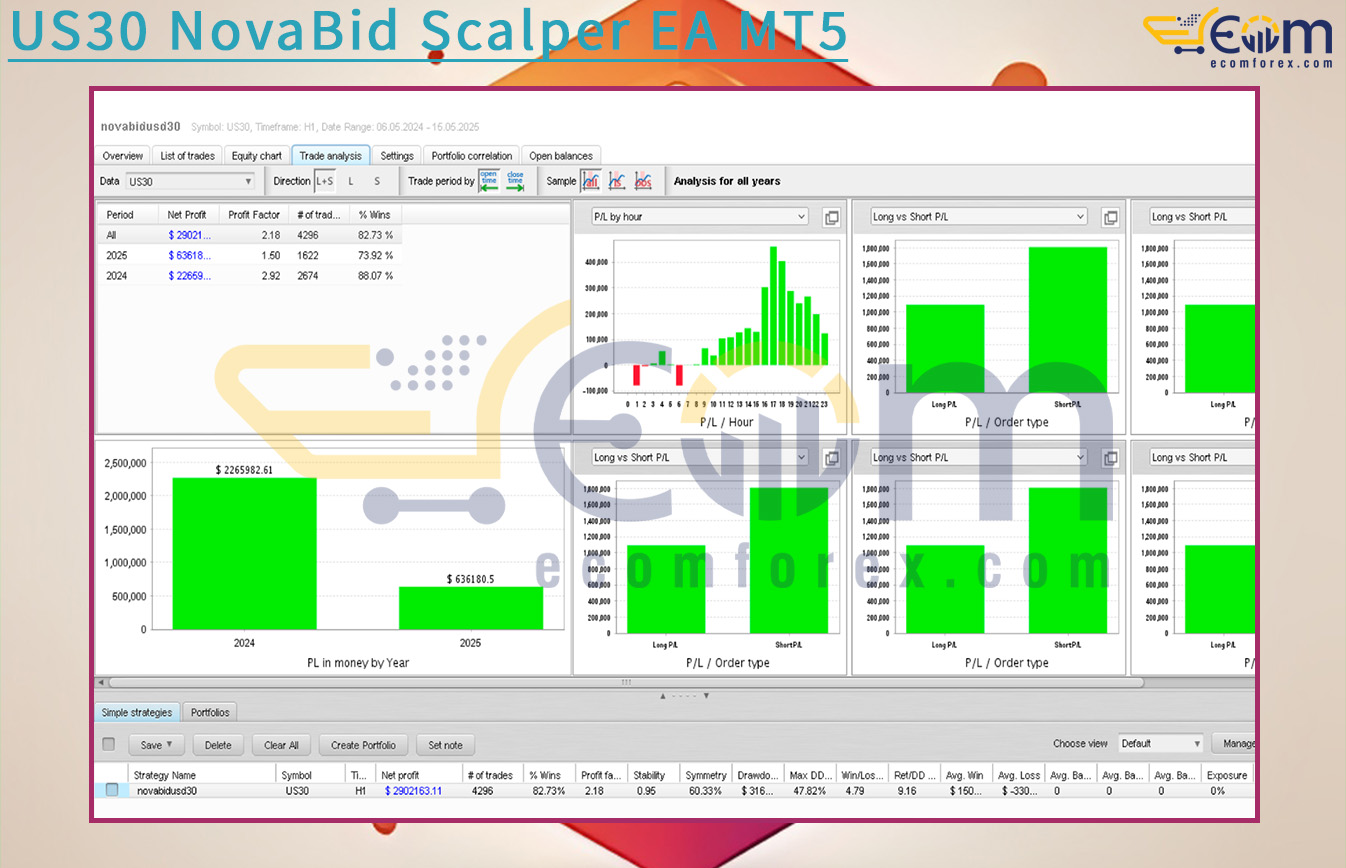Click the partially visible Manage button

click(1234, 744)
